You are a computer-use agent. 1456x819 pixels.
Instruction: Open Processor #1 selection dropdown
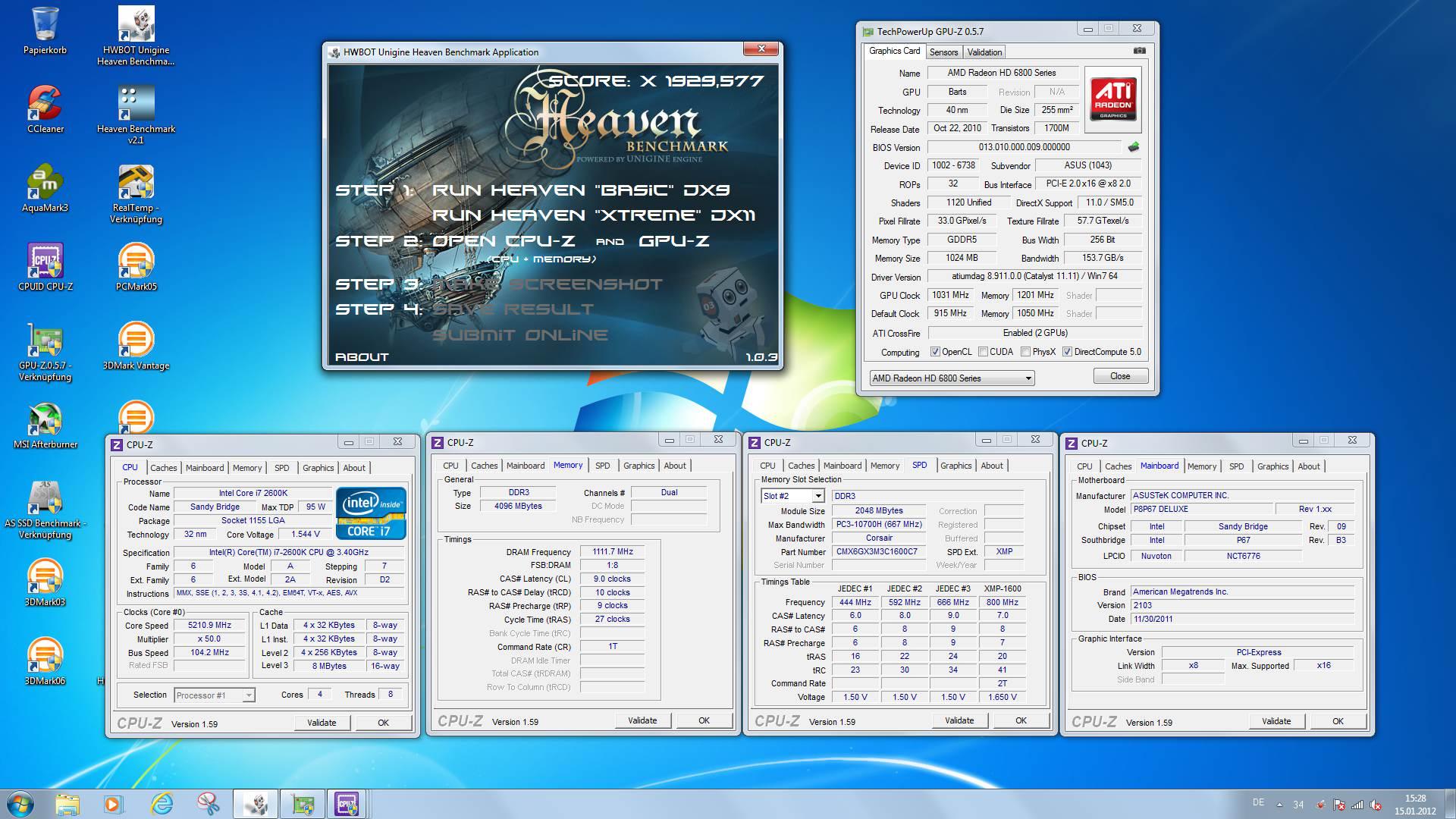[x=215, y=695]
